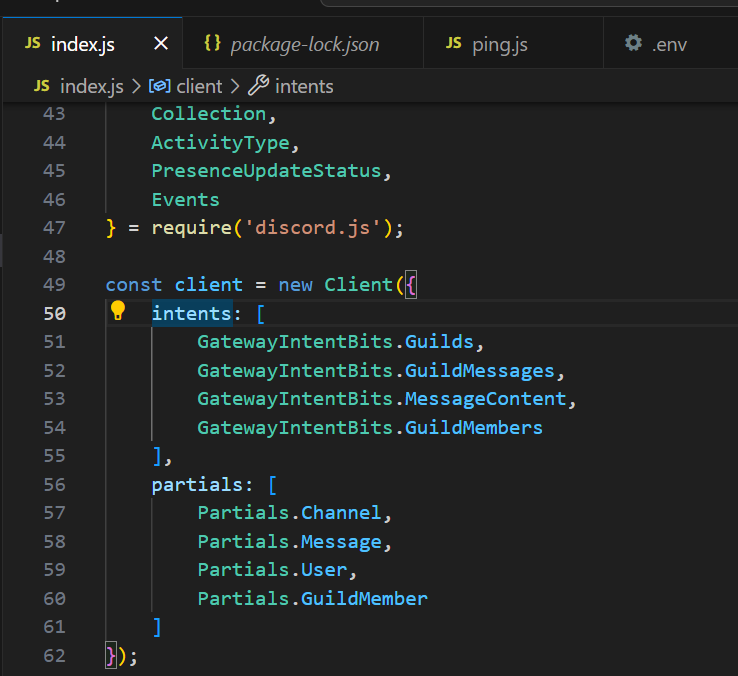
Task: Click the require keyword on line 47
Action: (192, 228)
